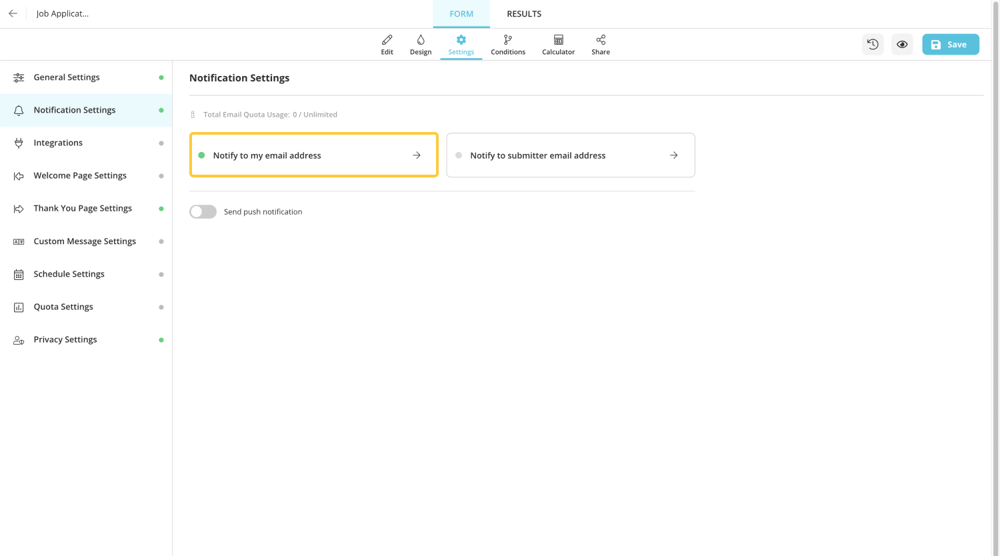Open Privacy Settings in sidebar
The image size is (1000, 556).
(65, 340)
